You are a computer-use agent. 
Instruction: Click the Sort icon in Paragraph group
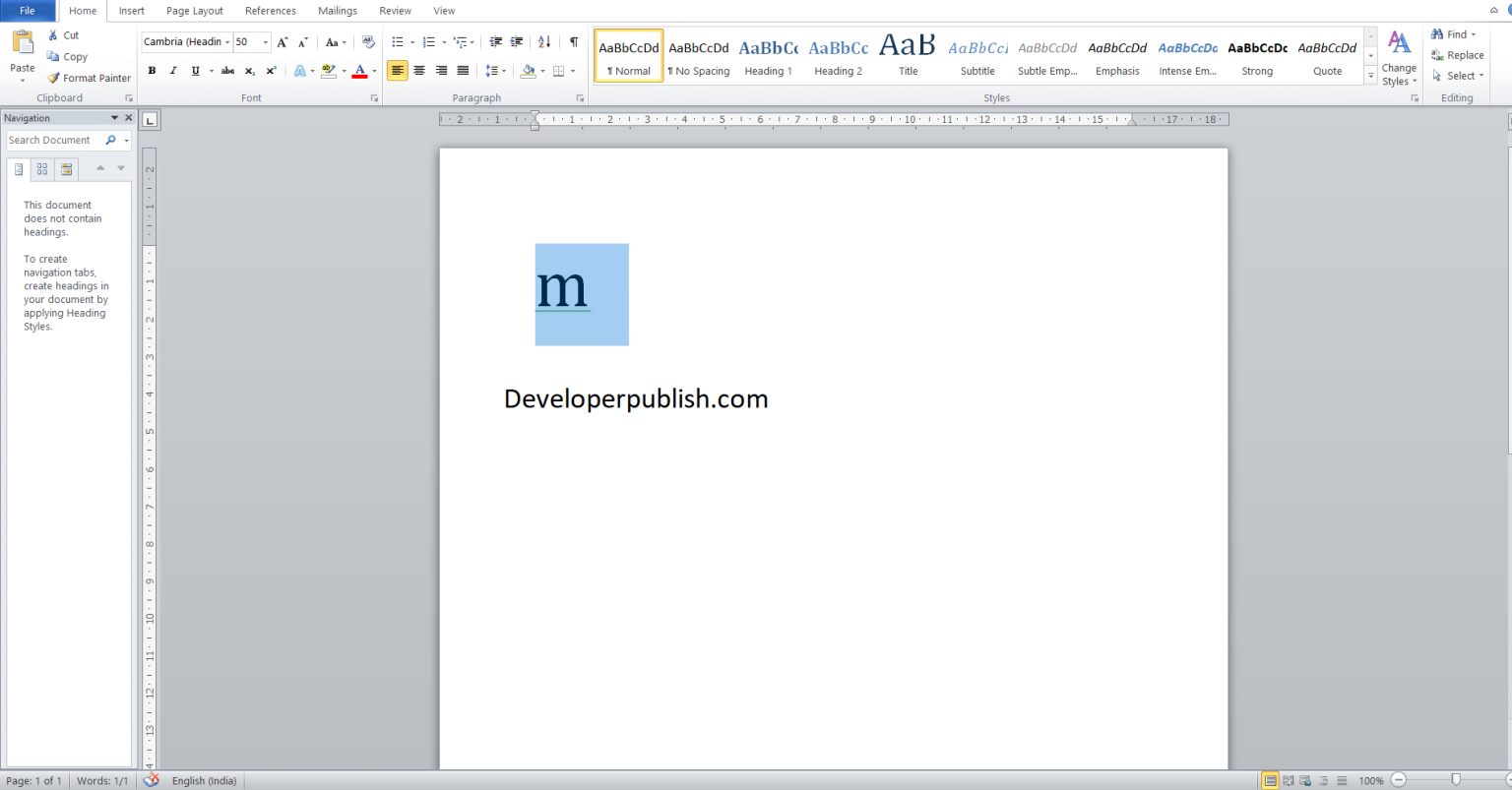[x=543, y=41]
